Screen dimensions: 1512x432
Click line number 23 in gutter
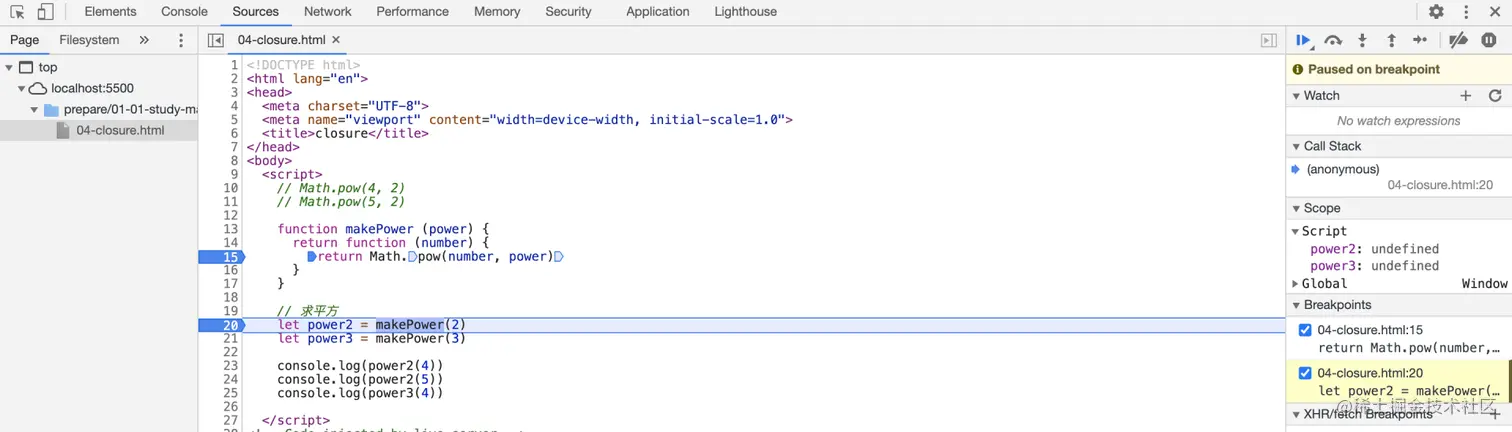pyautogui.click(x=231, y=366)
